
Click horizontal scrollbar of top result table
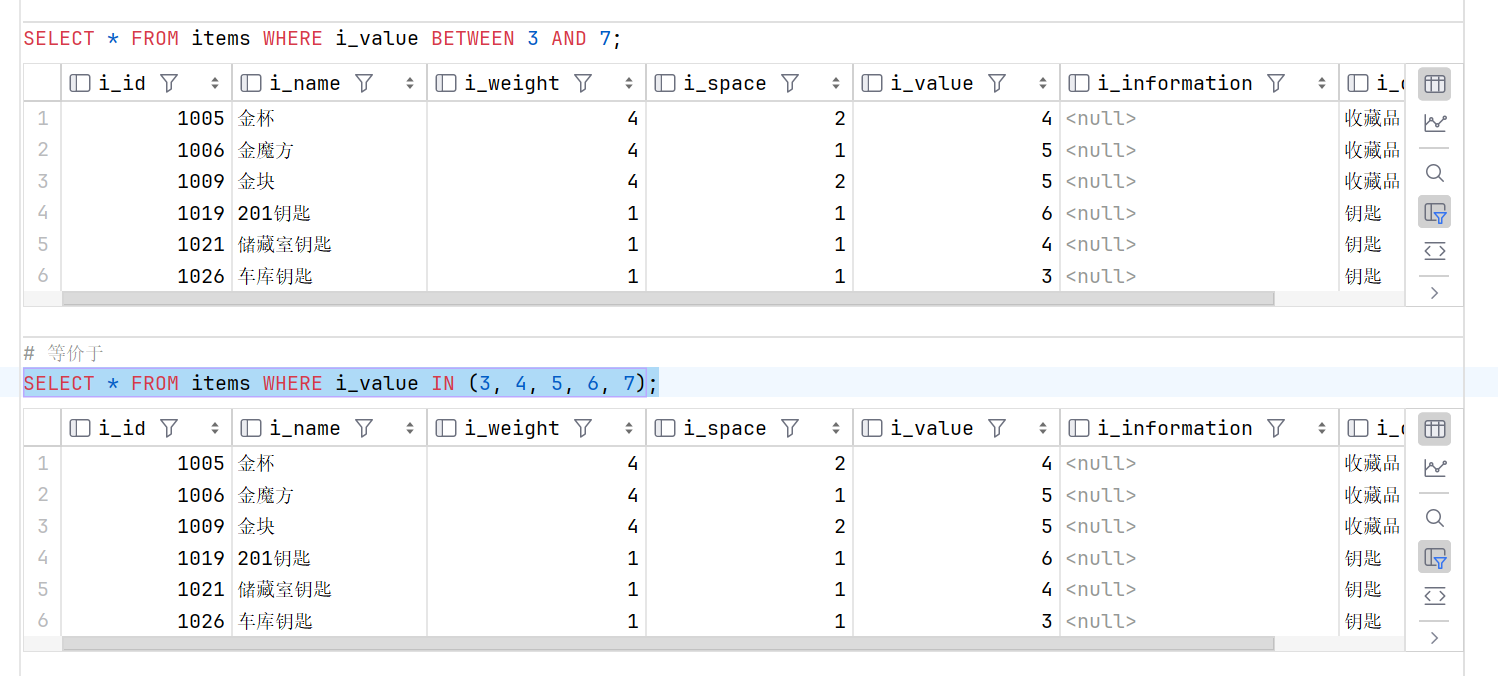pyautogui.click(x=668, y=298)
